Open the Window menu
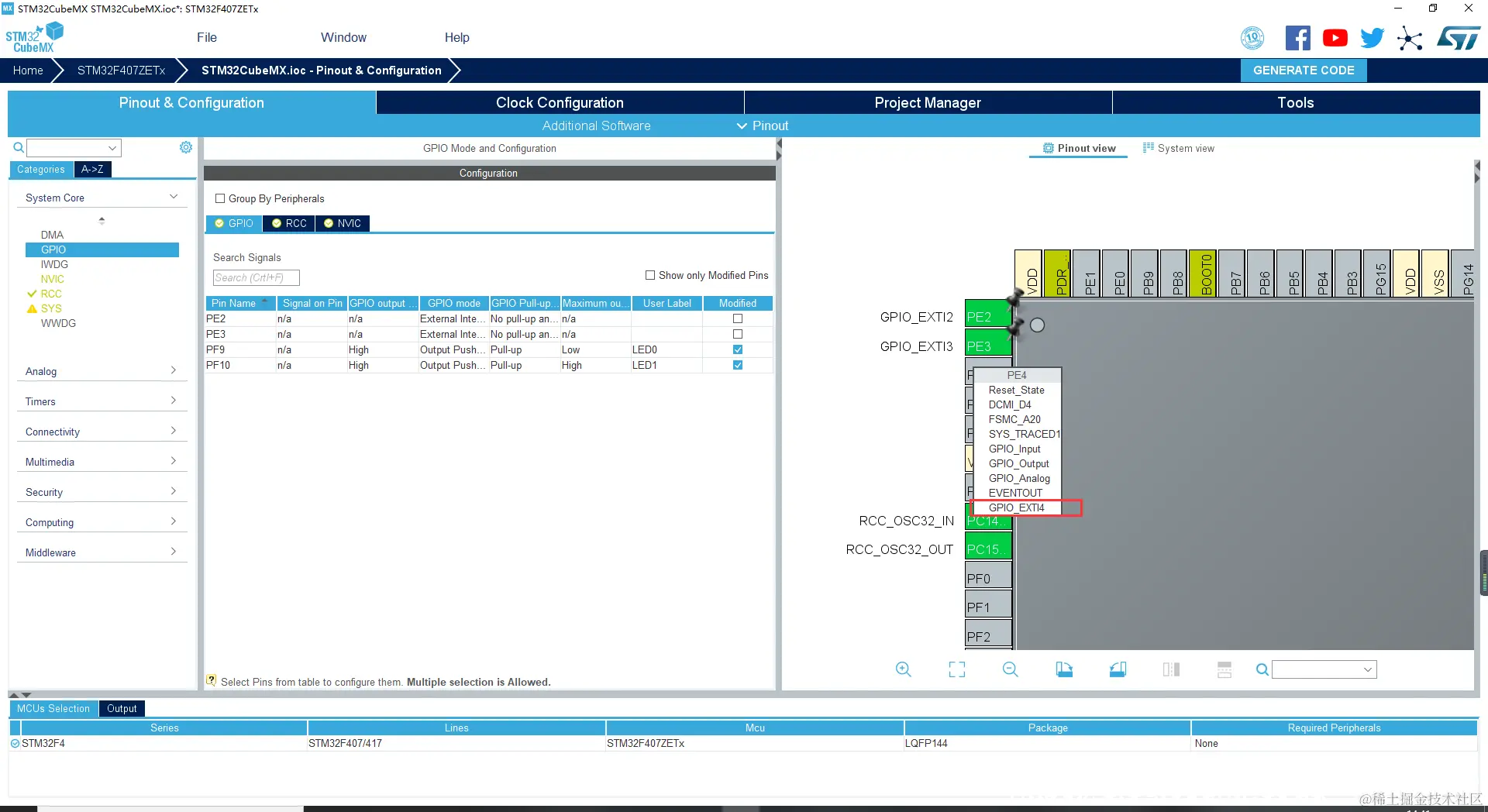Screen dimensions: 1488x812 coord(343,37)
